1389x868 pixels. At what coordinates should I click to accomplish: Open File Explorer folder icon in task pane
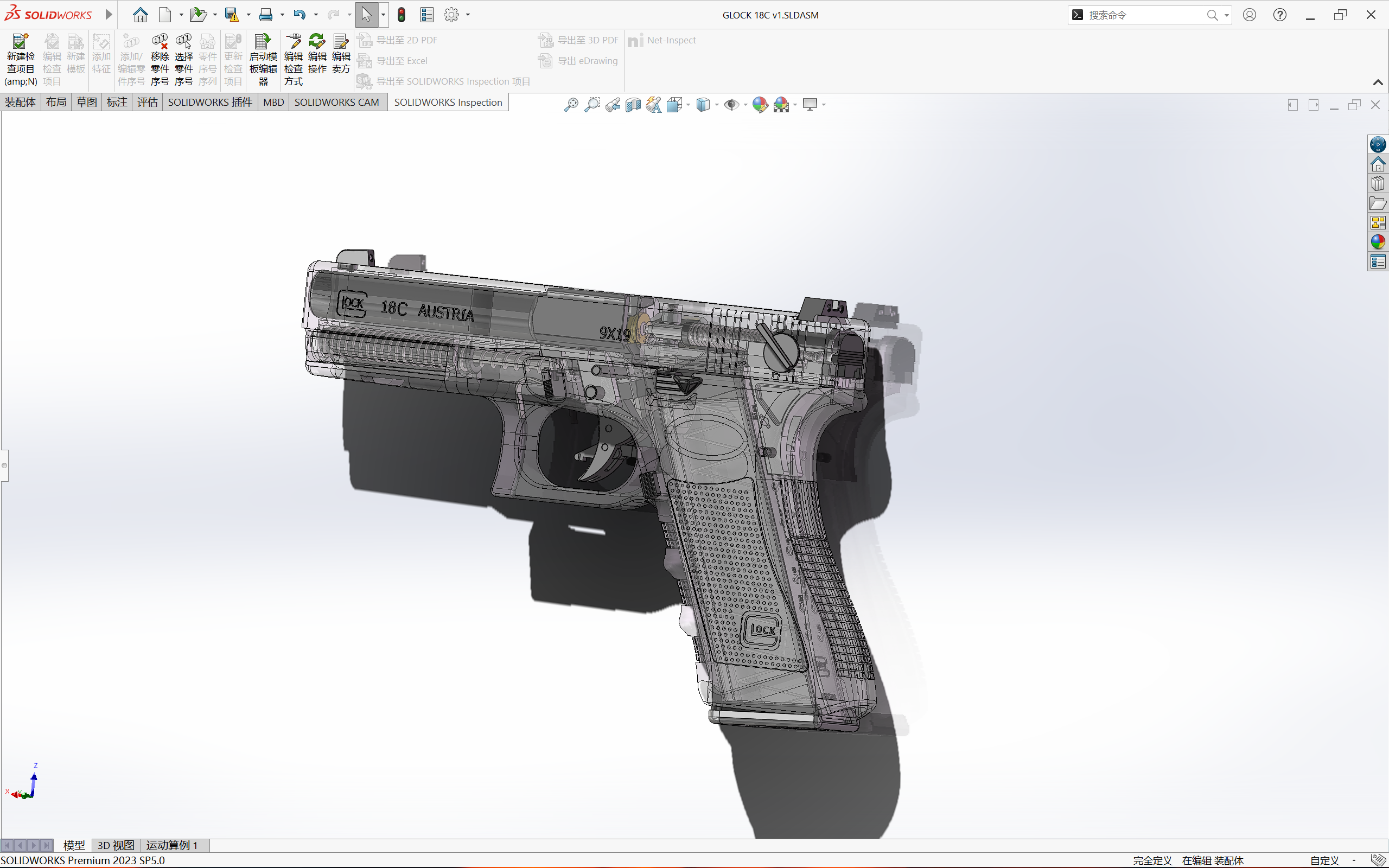1378,203
